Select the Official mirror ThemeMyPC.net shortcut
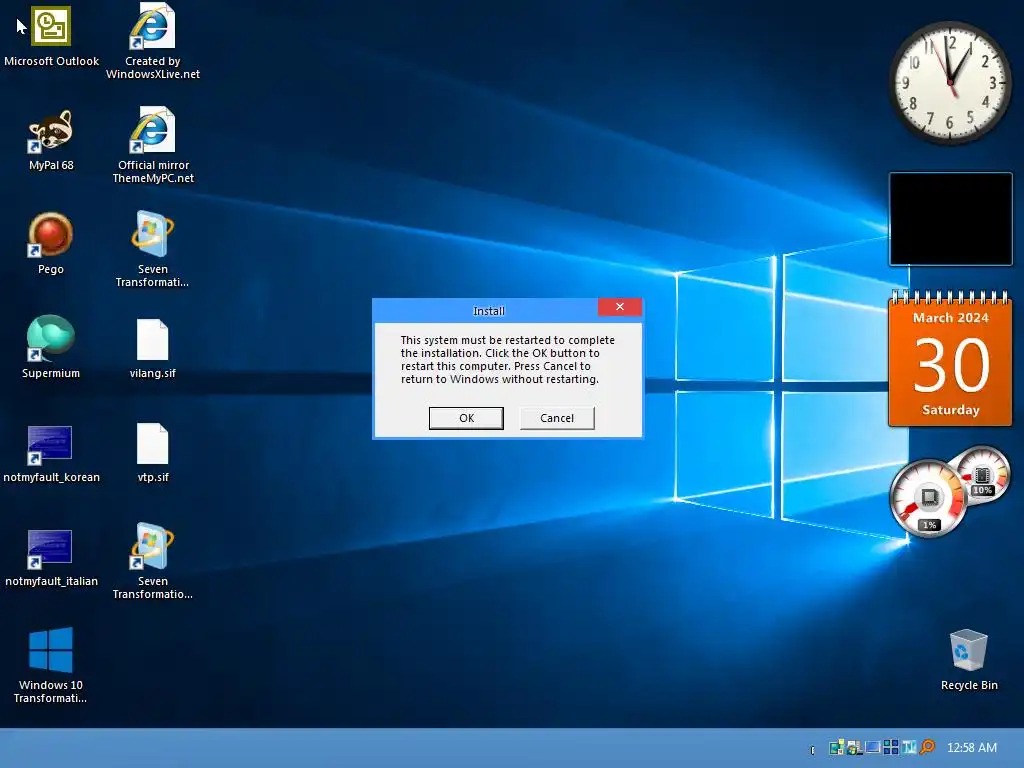The height and width of the screenshot is (768, 1024). pos(153,145)
